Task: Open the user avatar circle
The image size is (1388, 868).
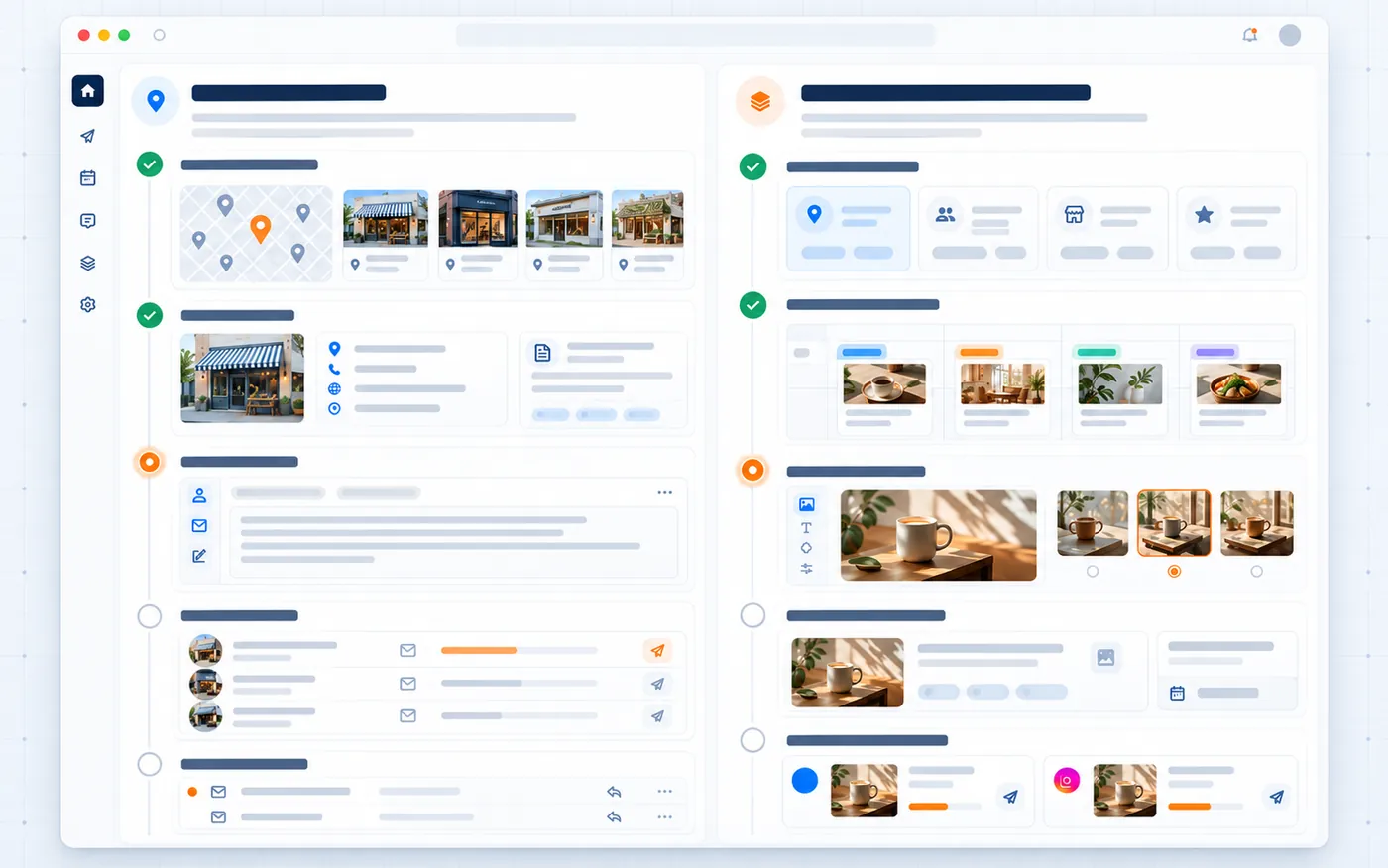Action: point(1290,35)
